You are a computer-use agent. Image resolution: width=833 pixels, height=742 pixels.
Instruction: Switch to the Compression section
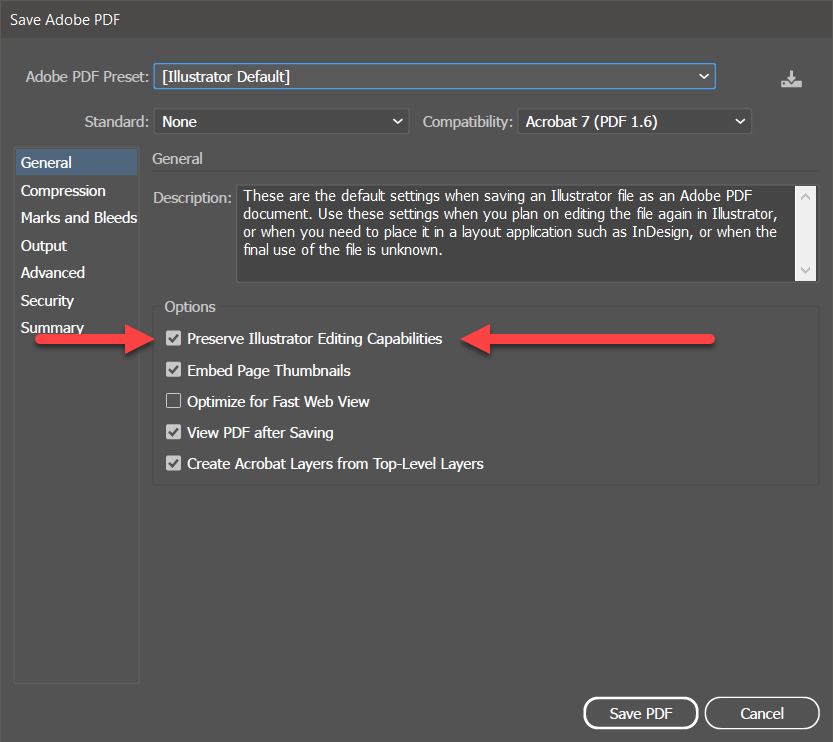pyautogui.click(x=63, y=191)
